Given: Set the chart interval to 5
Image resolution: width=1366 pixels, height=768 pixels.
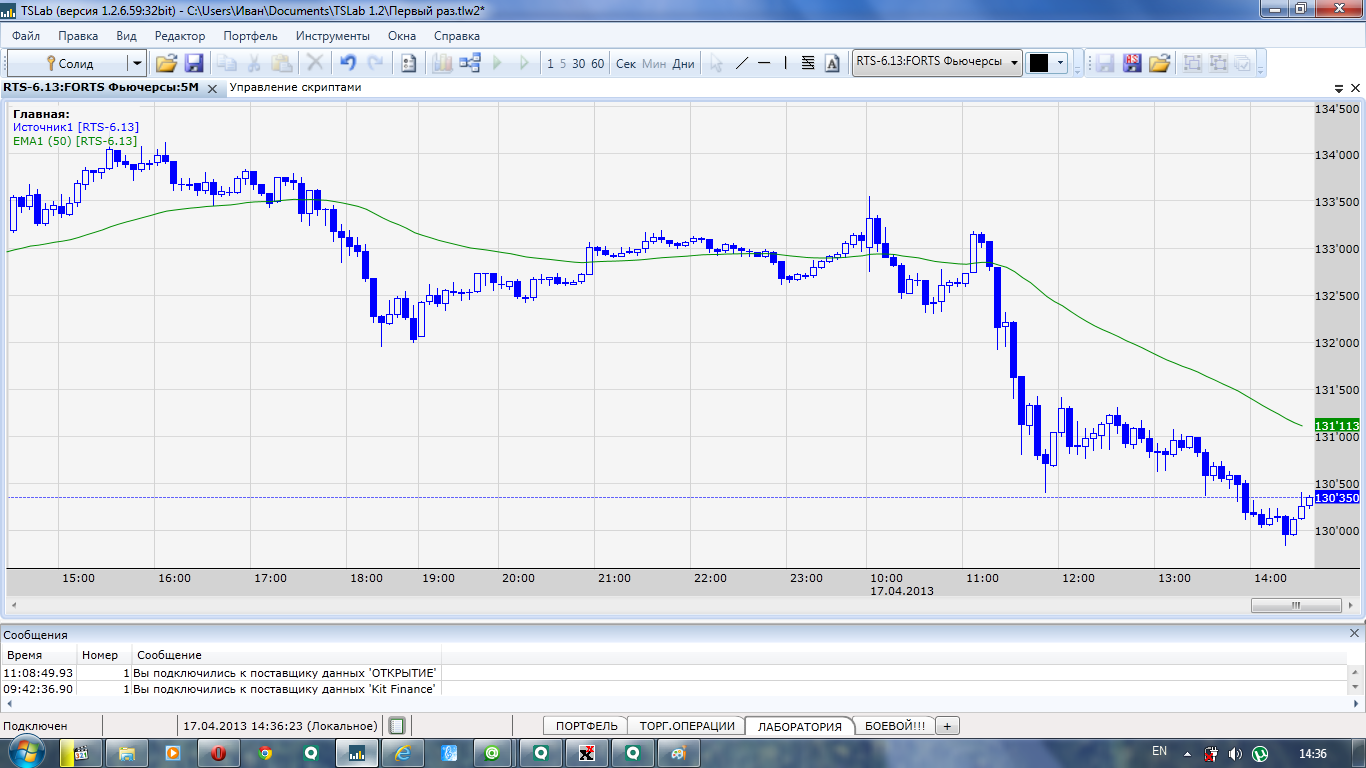Looking at the screenshot, I should (563, 63).
